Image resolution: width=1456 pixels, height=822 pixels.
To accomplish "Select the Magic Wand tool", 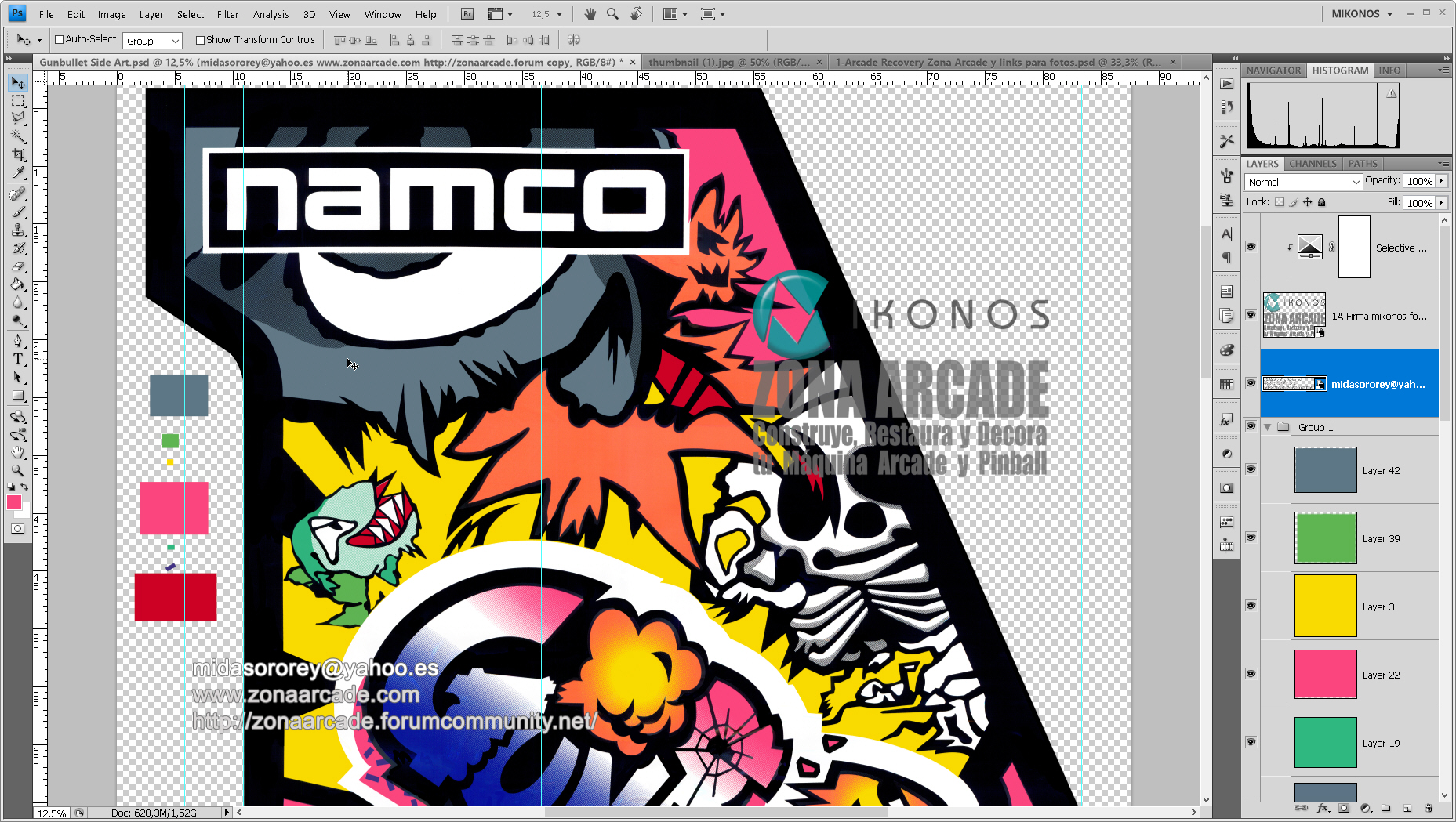I will pos(18,136).
